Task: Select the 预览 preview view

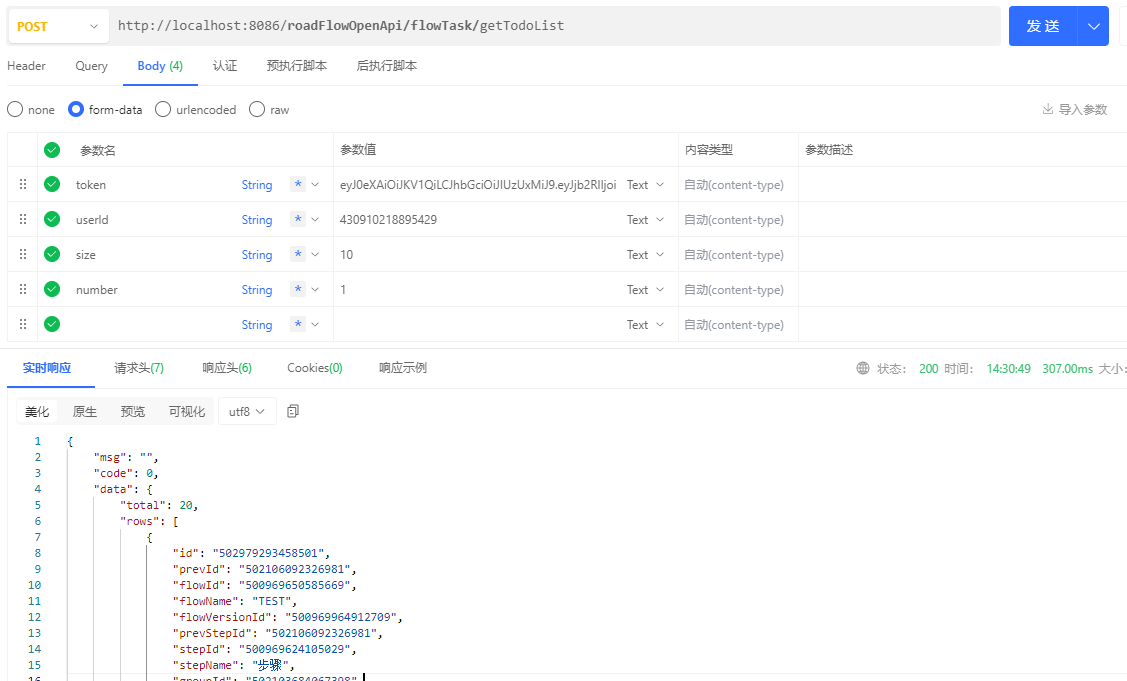Action: click(133, 411)
